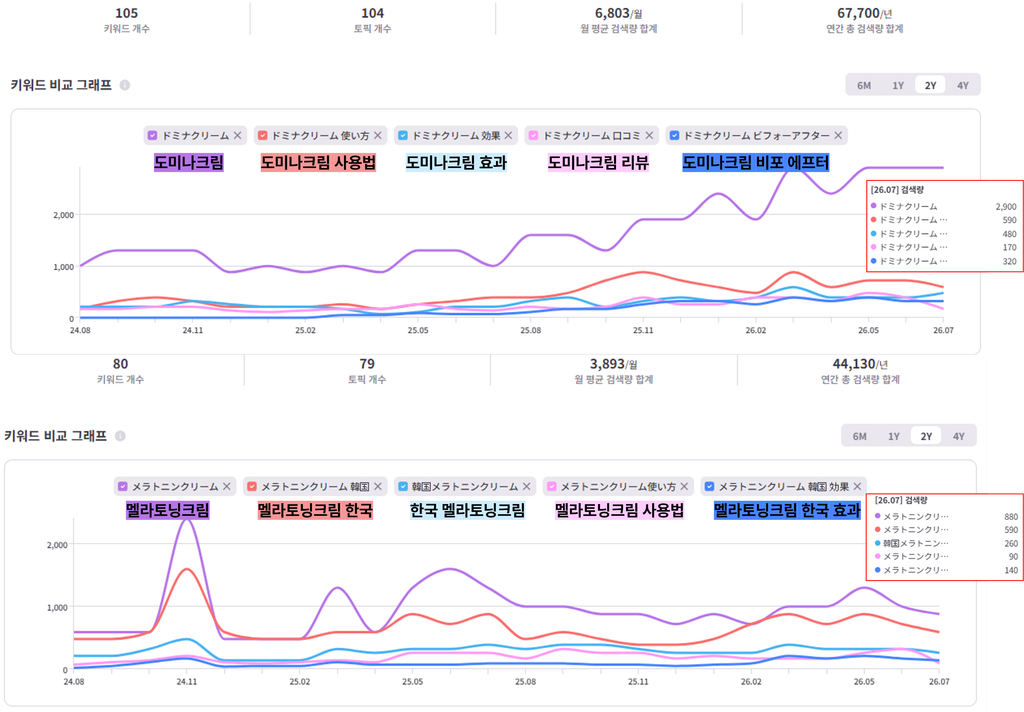The image size is (1024, 712).
Task: Click the top tooltip [26.07] 검색량 header
Action: [x=897, y=189]
